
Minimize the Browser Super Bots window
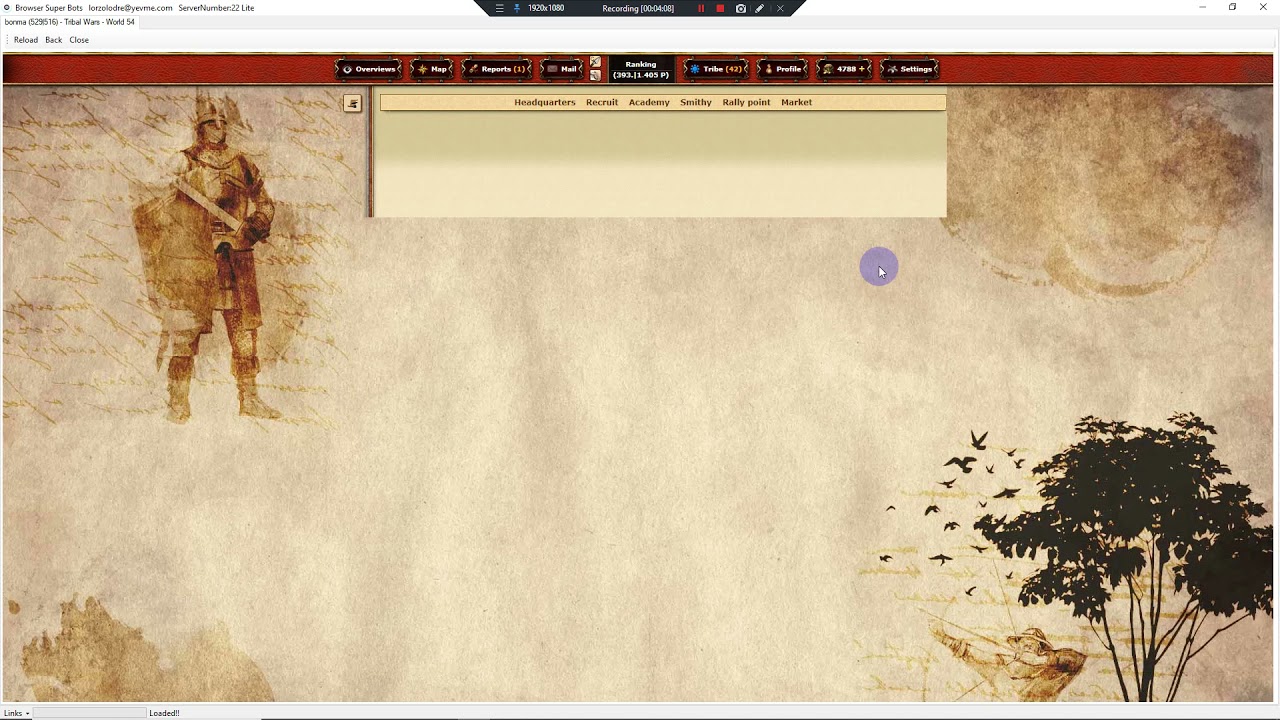coord(1203,7)
